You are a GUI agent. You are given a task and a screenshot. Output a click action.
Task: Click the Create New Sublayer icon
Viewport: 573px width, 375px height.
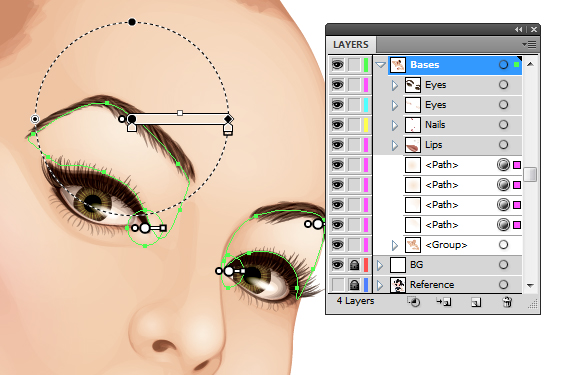[444, 302]
